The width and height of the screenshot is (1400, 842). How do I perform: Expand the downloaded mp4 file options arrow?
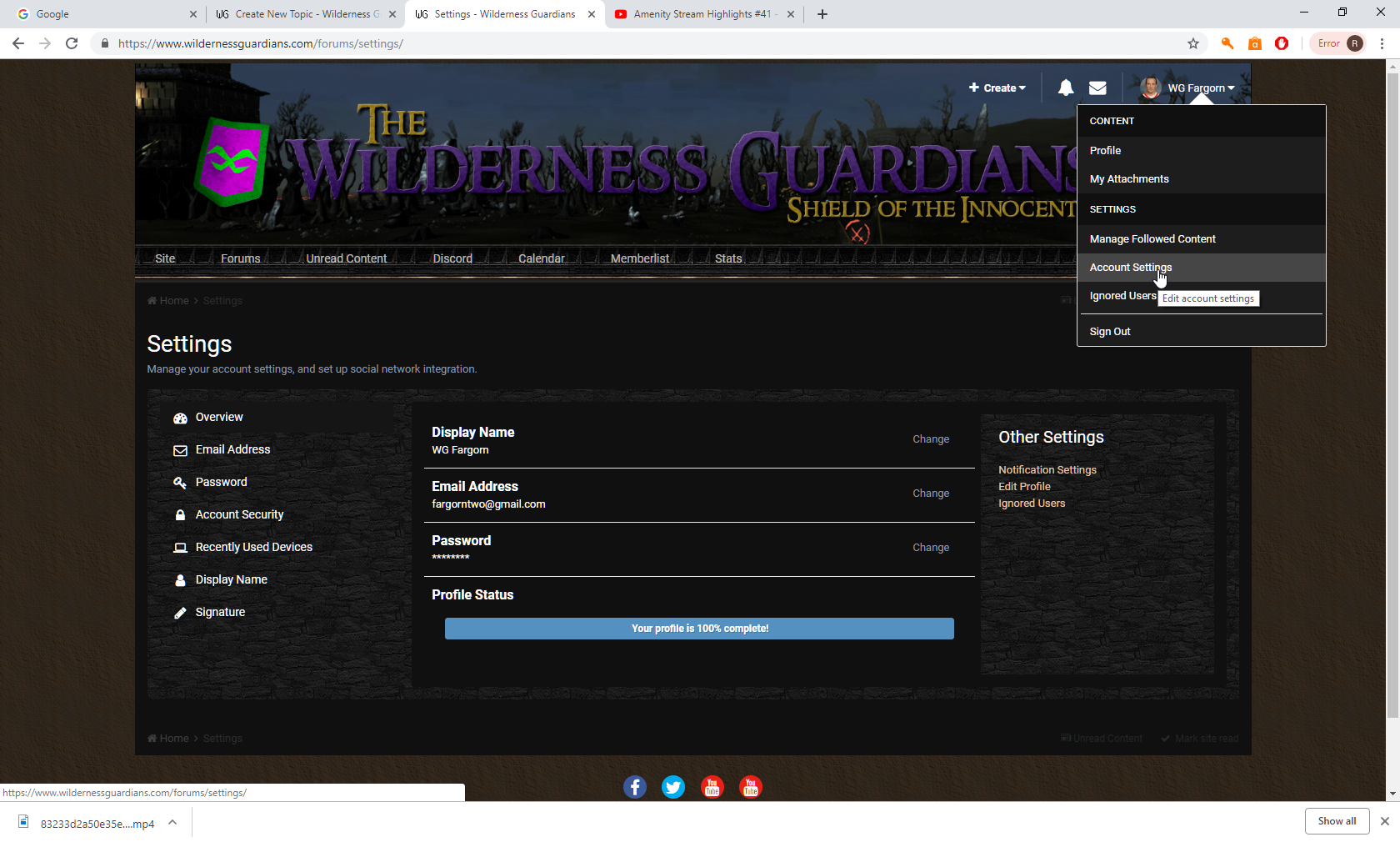[x=172, y=822]
